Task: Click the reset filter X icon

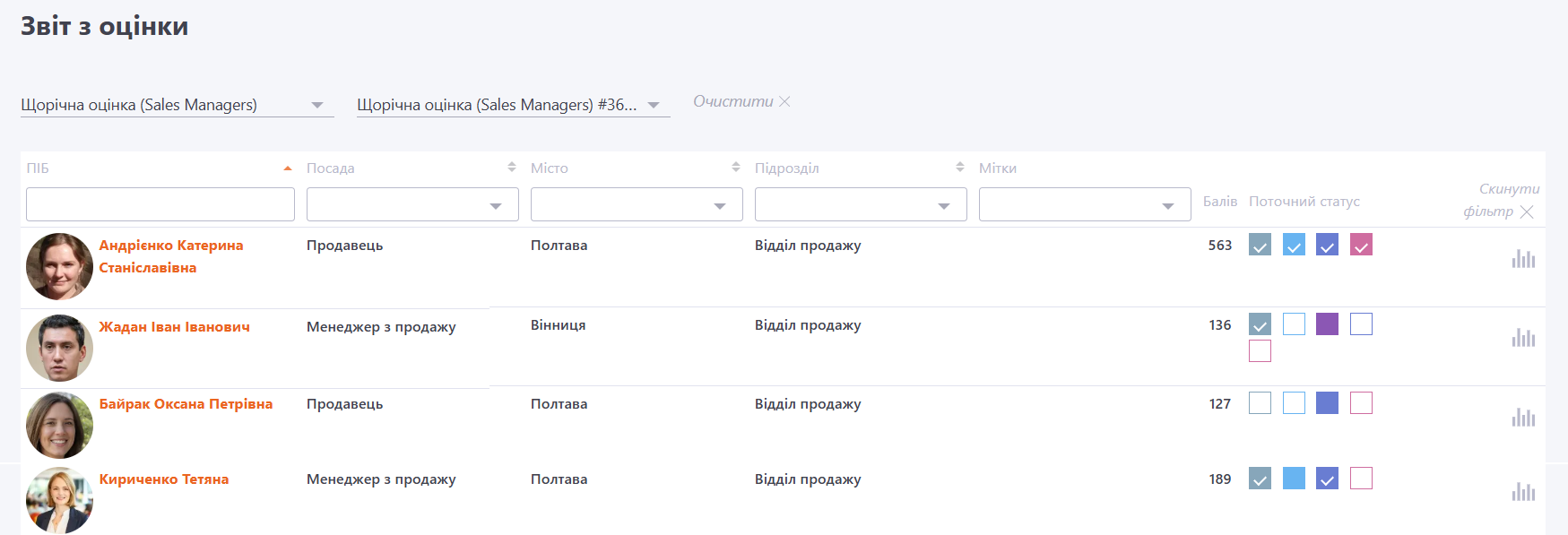Action: tap(1527, 211)
